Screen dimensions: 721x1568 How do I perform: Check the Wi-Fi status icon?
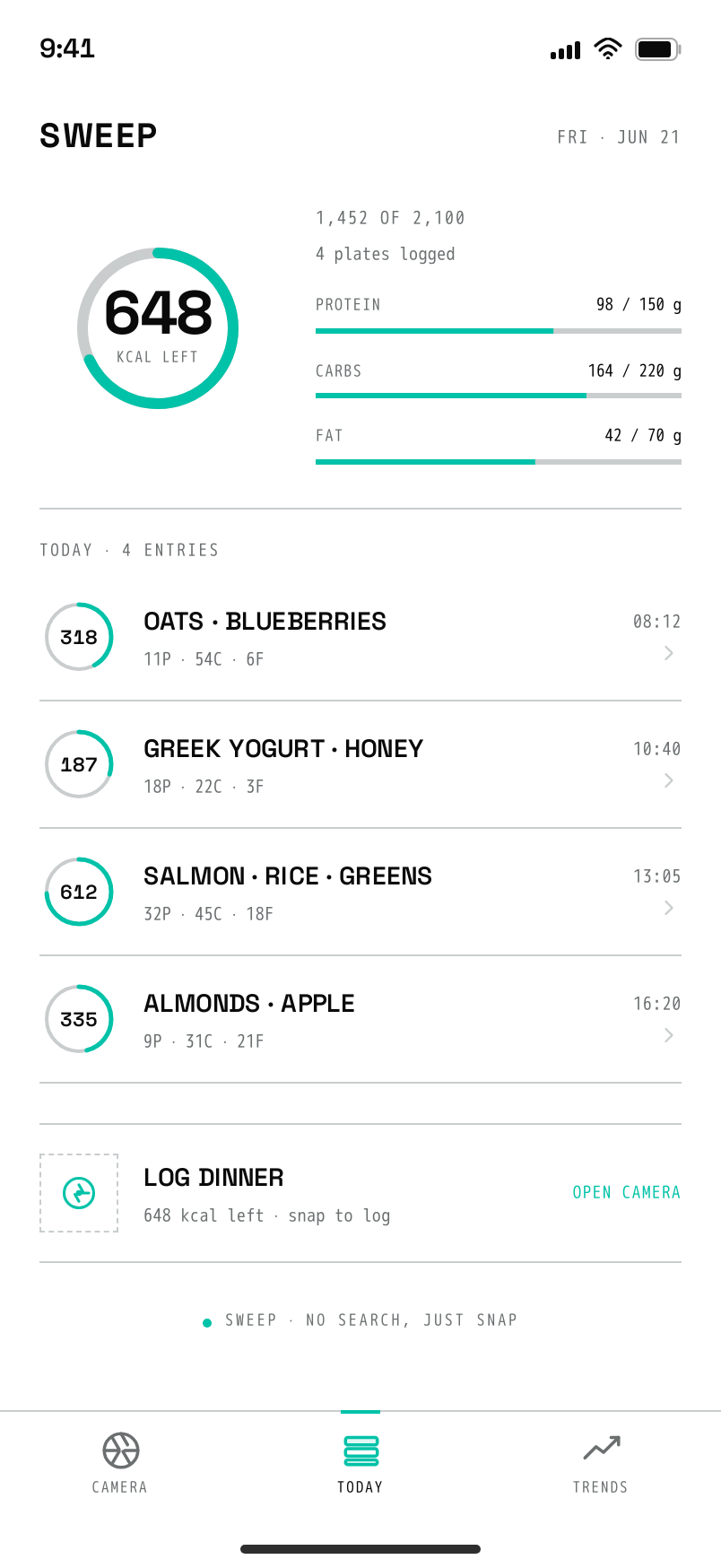pos(608,49)
